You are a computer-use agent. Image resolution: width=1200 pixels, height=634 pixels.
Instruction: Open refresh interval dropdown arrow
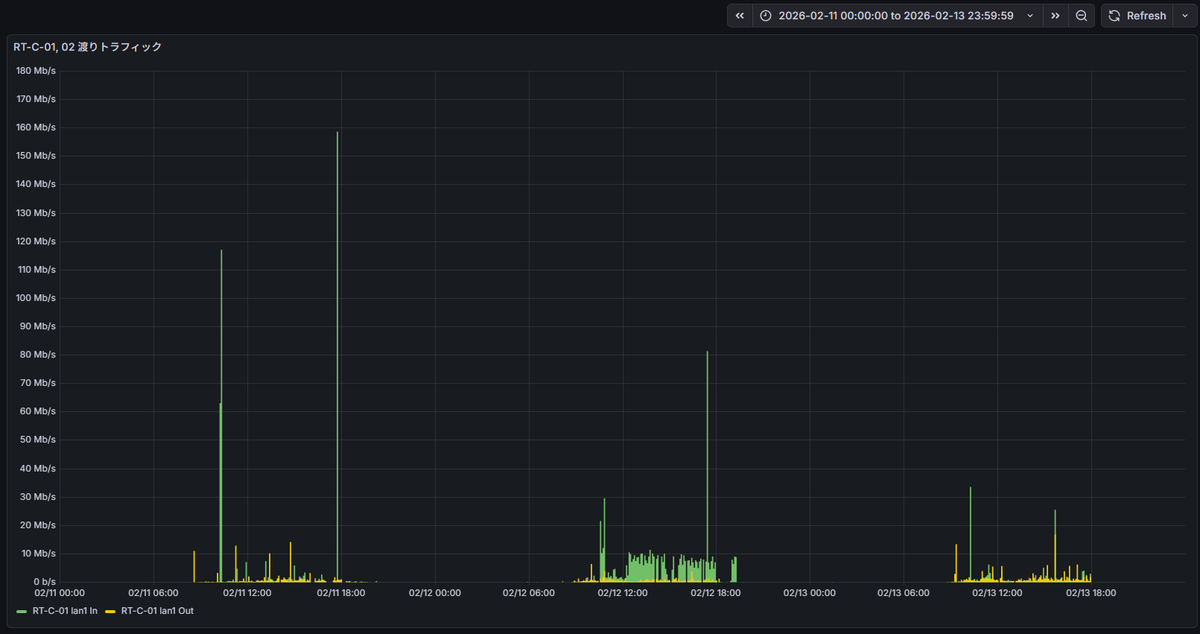click(x=1185, y=16)
